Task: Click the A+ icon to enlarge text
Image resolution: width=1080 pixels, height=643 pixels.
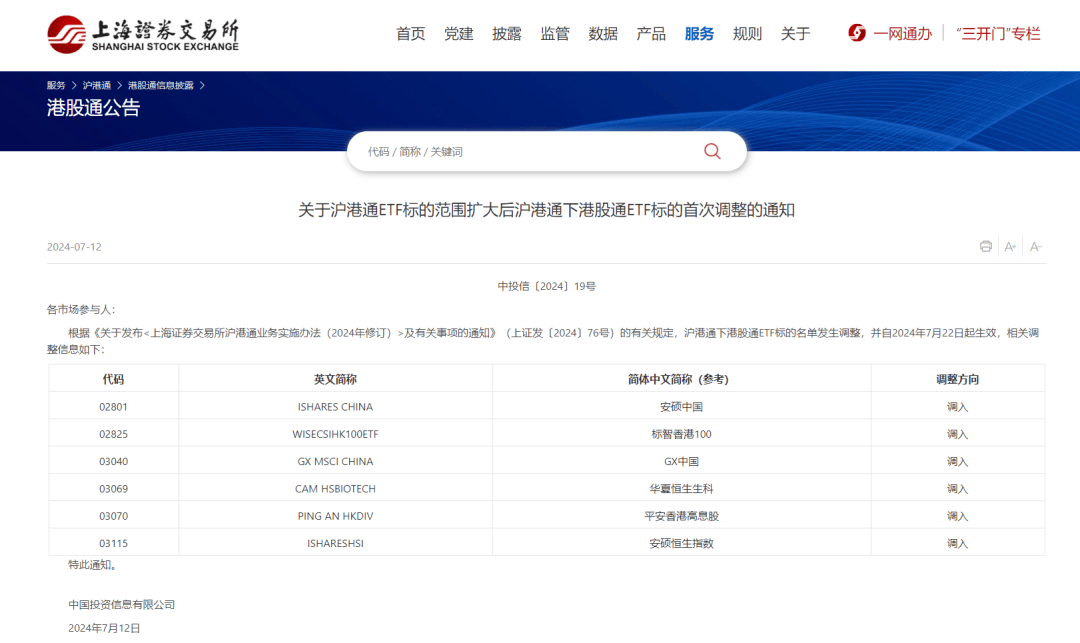Action: click(x=1010, y=246)
